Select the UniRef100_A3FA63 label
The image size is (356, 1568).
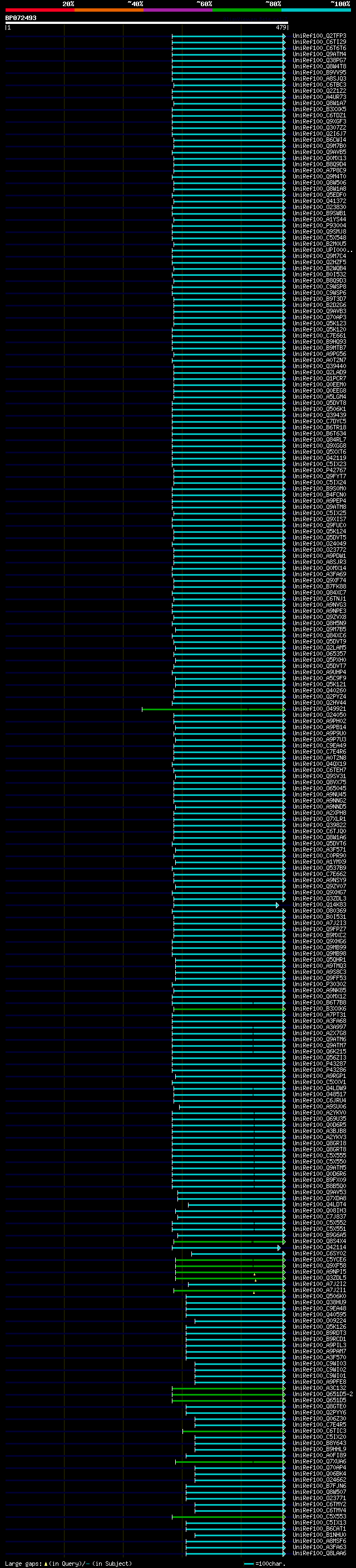click(x=319, y=1547)
